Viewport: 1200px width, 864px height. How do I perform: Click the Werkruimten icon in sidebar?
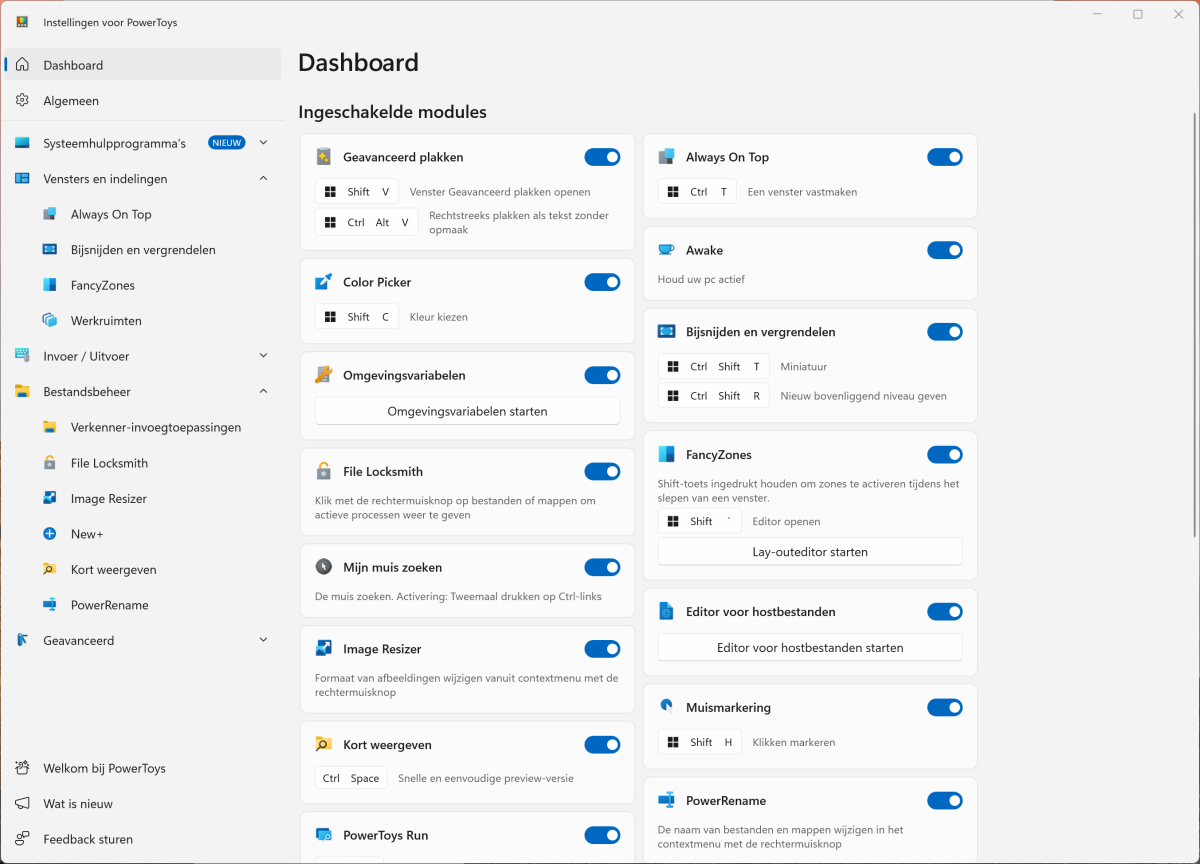pos(50,321)
